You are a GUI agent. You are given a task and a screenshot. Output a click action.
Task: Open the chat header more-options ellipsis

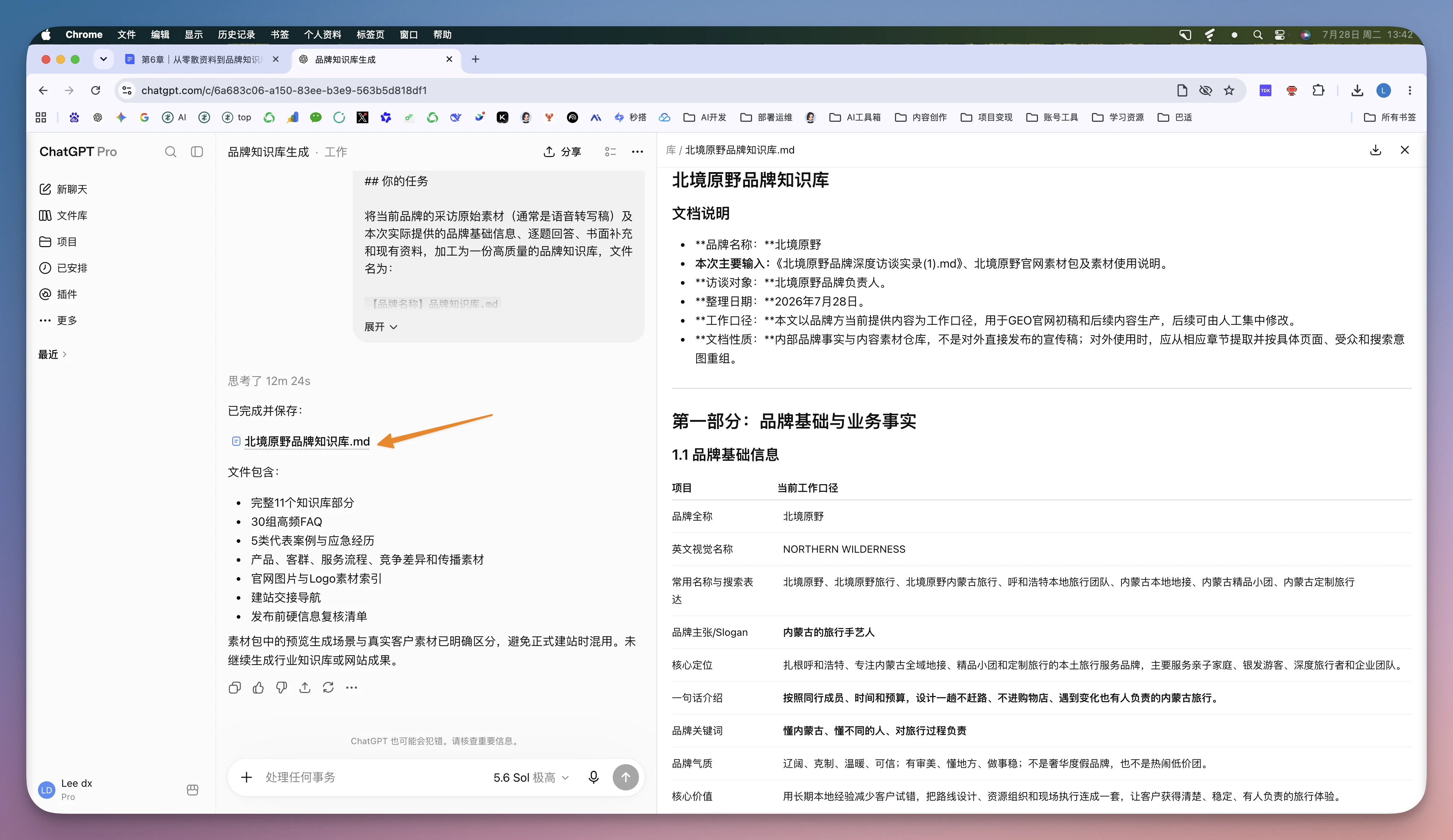click(x=637, y=152)
